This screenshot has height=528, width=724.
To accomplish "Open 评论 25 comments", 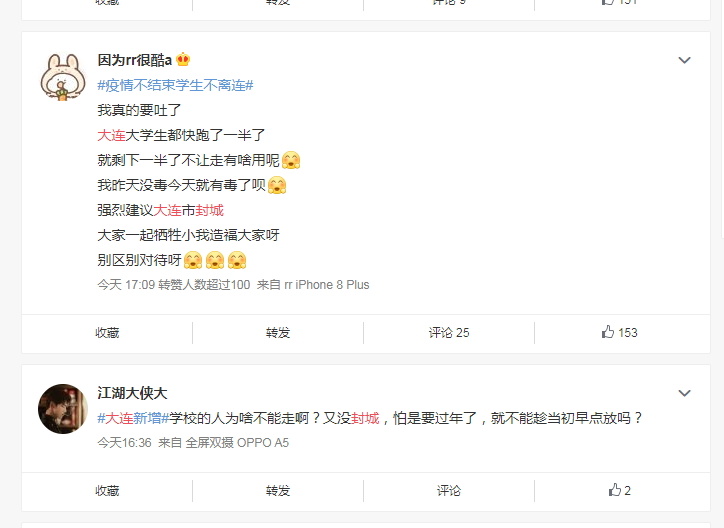I will (449, 333).
